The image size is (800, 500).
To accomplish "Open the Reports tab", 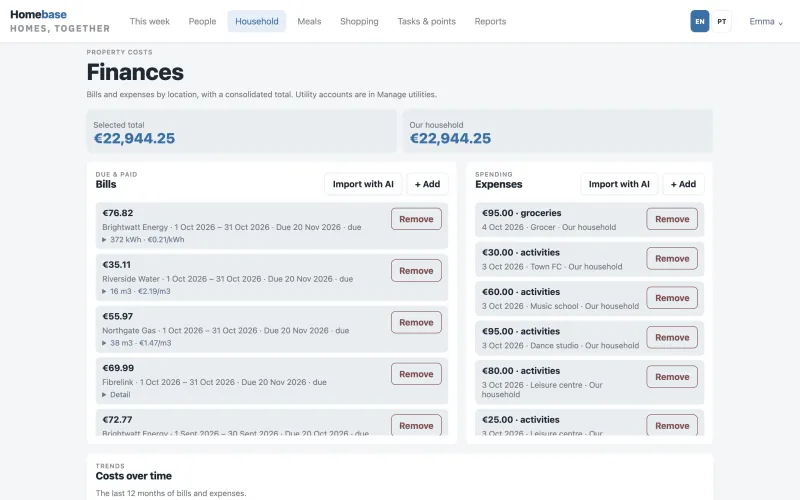I will point(490,21).
